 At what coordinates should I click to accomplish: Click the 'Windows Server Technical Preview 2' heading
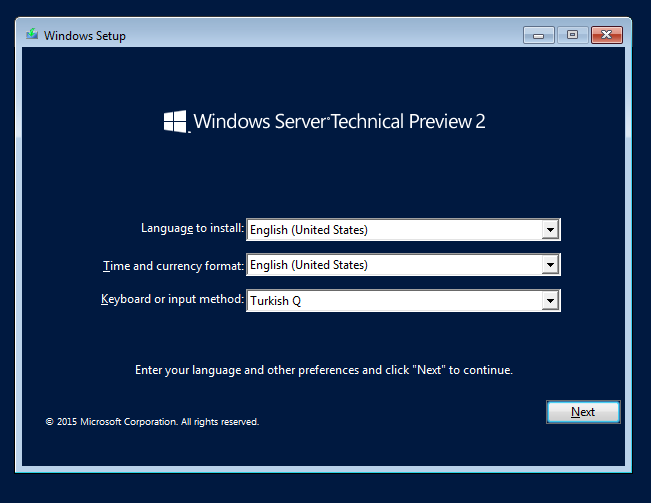(339, 121)
